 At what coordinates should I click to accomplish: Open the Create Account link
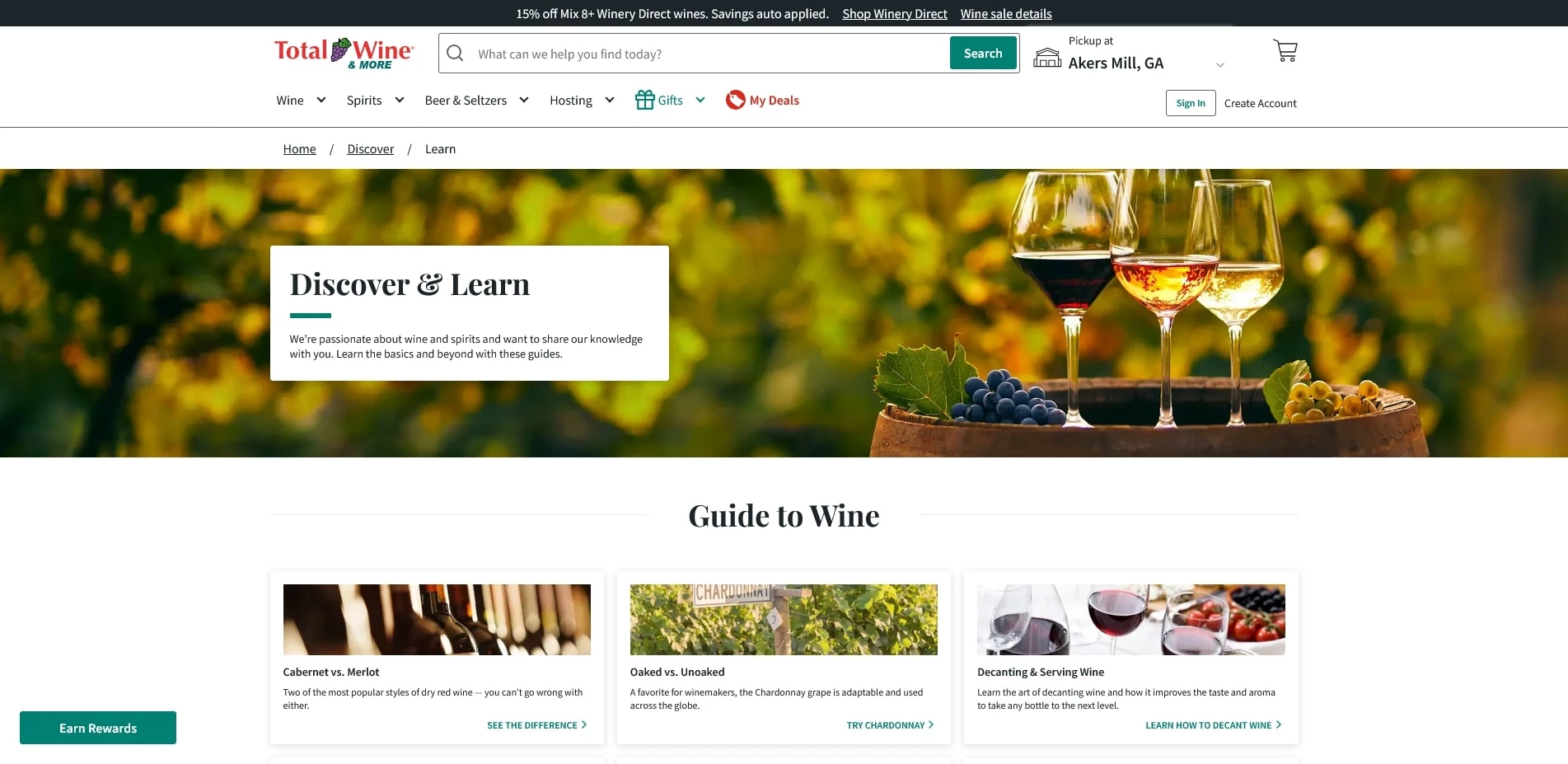[1260, 102]
